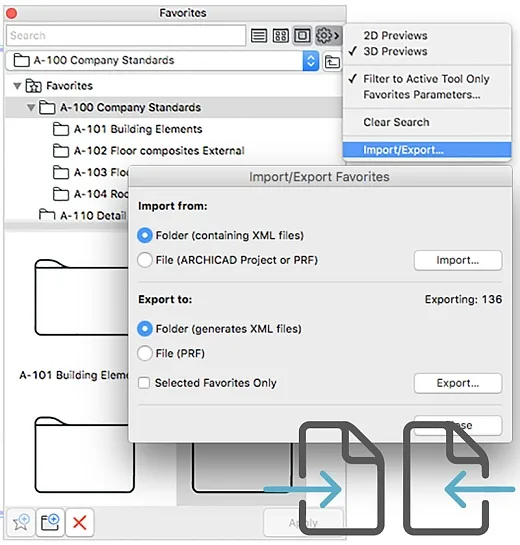Click the red X delete icon

click(80, 522)
